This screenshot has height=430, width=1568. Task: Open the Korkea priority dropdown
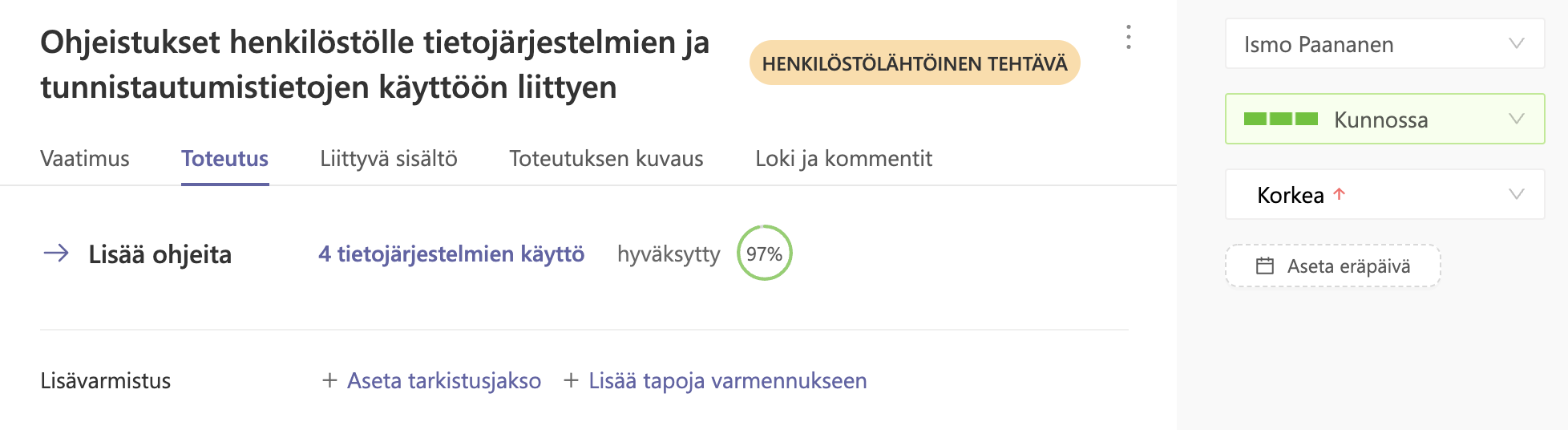click(x=1385, y=194)
